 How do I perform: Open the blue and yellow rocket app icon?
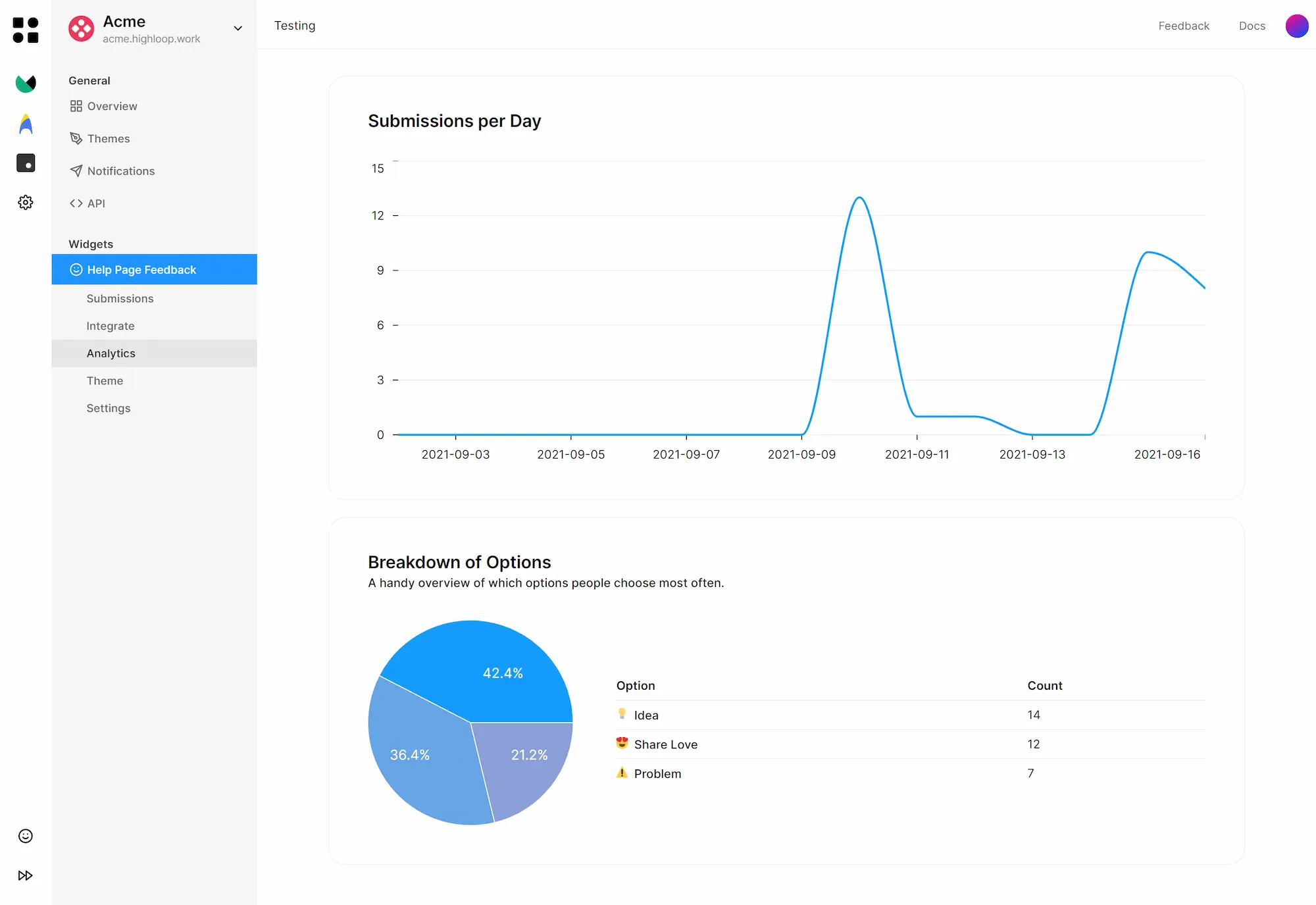pyautogui.click(x=26, y=124)
